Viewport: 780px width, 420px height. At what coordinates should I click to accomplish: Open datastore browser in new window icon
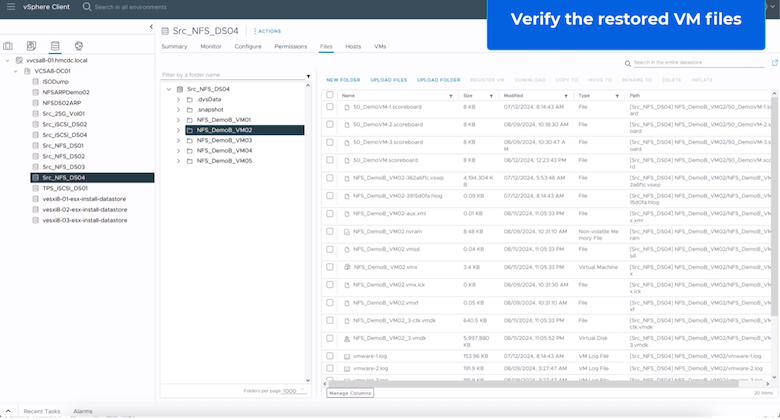pyautogui.click(x=774, y=62)
